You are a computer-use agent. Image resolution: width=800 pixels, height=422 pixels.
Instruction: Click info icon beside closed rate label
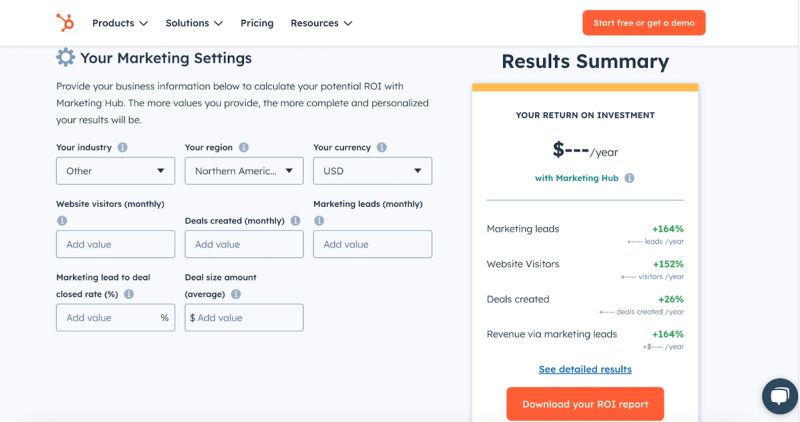tap(129, 294)
